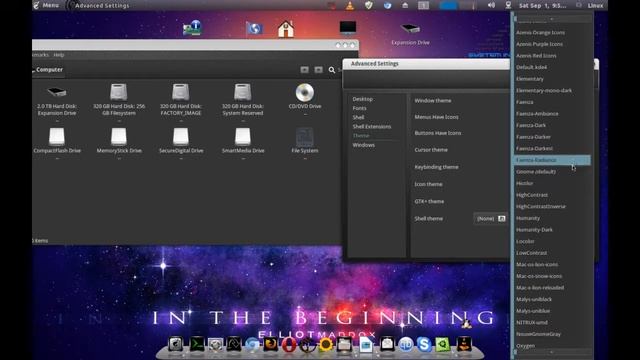Choose Elementary icon theme
Image resolution: width=640 pixels, height=360 pixels.
pos(530,79)
